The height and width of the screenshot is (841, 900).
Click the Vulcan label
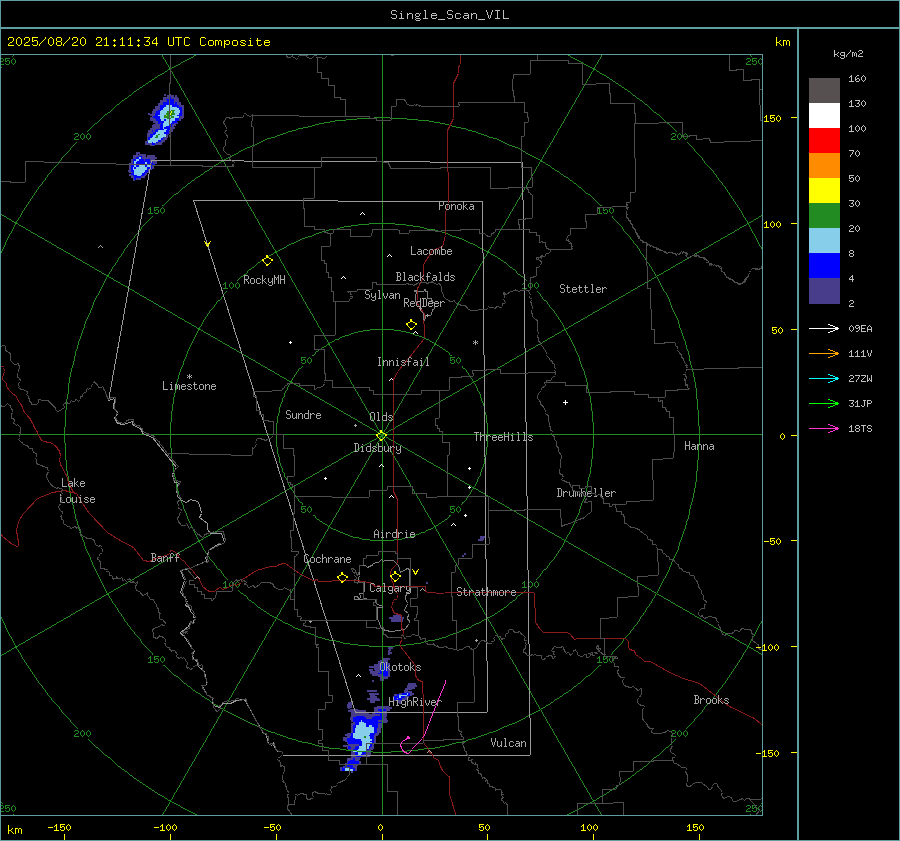(508, 743)
